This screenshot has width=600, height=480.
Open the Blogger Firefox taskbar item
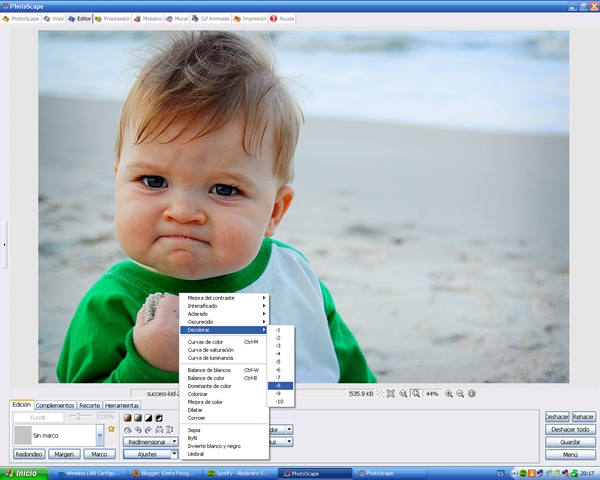[166, 473]
